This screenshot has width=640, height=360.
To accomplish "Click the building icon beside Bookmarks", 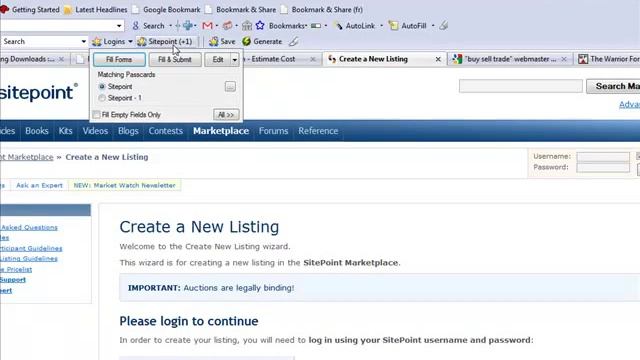I will point(247,26).
